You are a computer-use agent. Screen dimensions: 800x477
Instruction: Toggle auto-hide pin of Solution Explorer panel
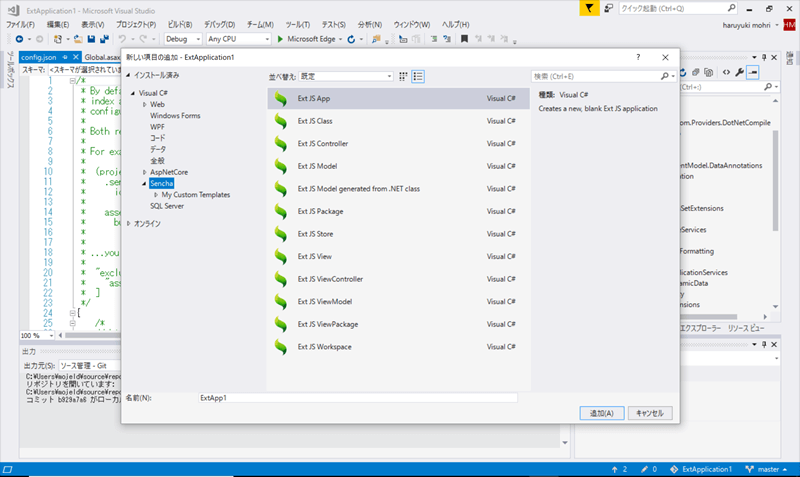(764, 57)
